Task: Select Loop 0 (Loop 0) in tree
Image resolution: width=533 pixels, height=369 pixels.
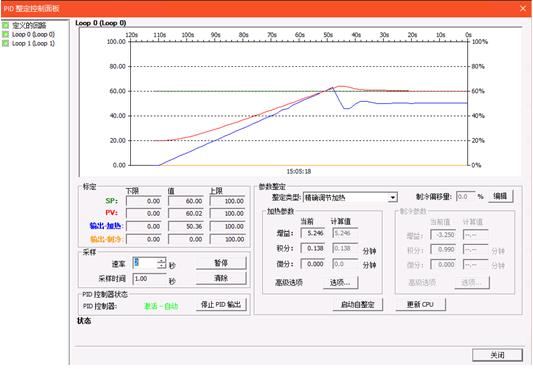Action: coord(33,34)
